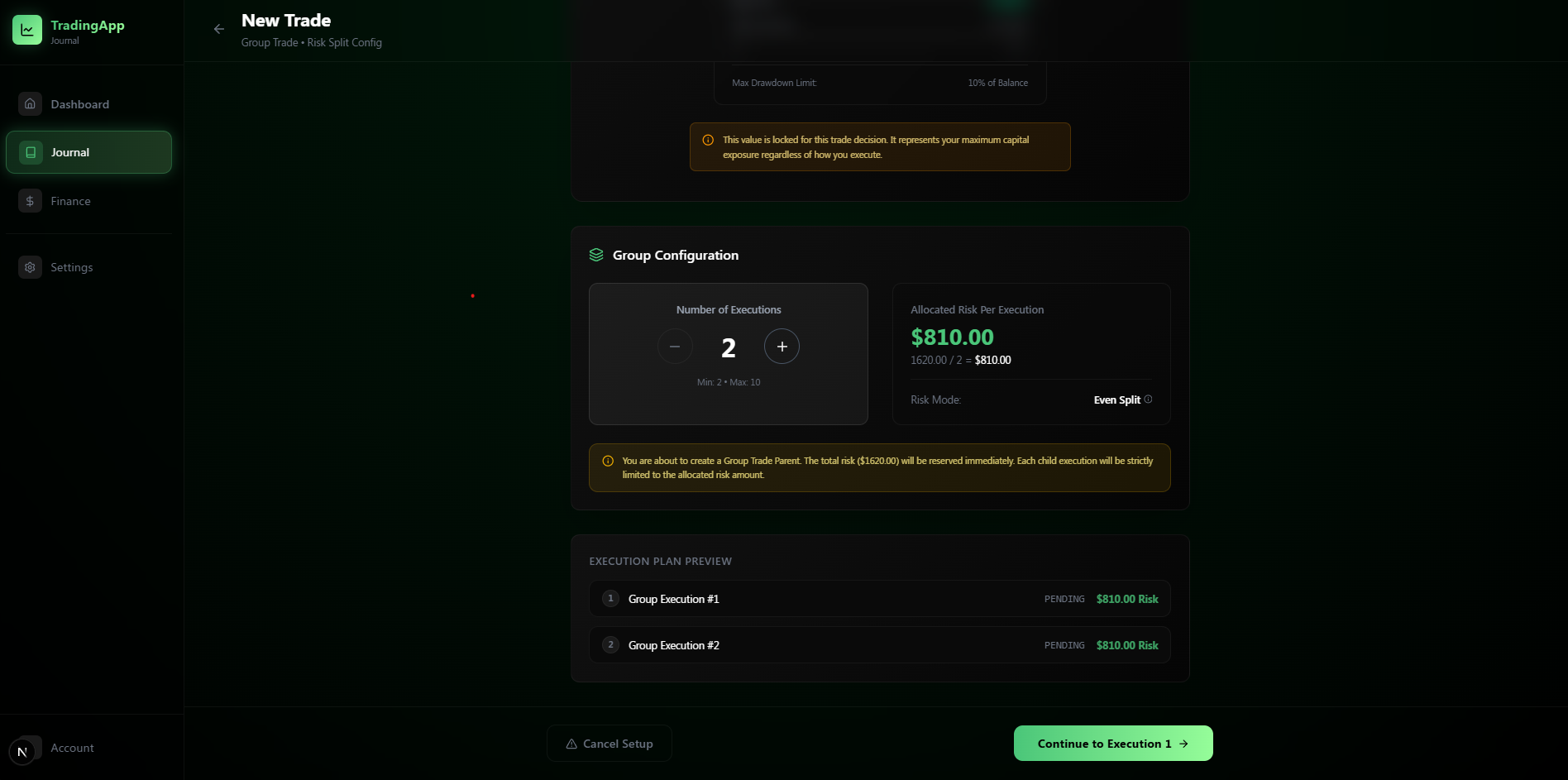Select Group Execution #1 row
The image size is (1568, 780).
pyautogui.click(x=879, y=599)
